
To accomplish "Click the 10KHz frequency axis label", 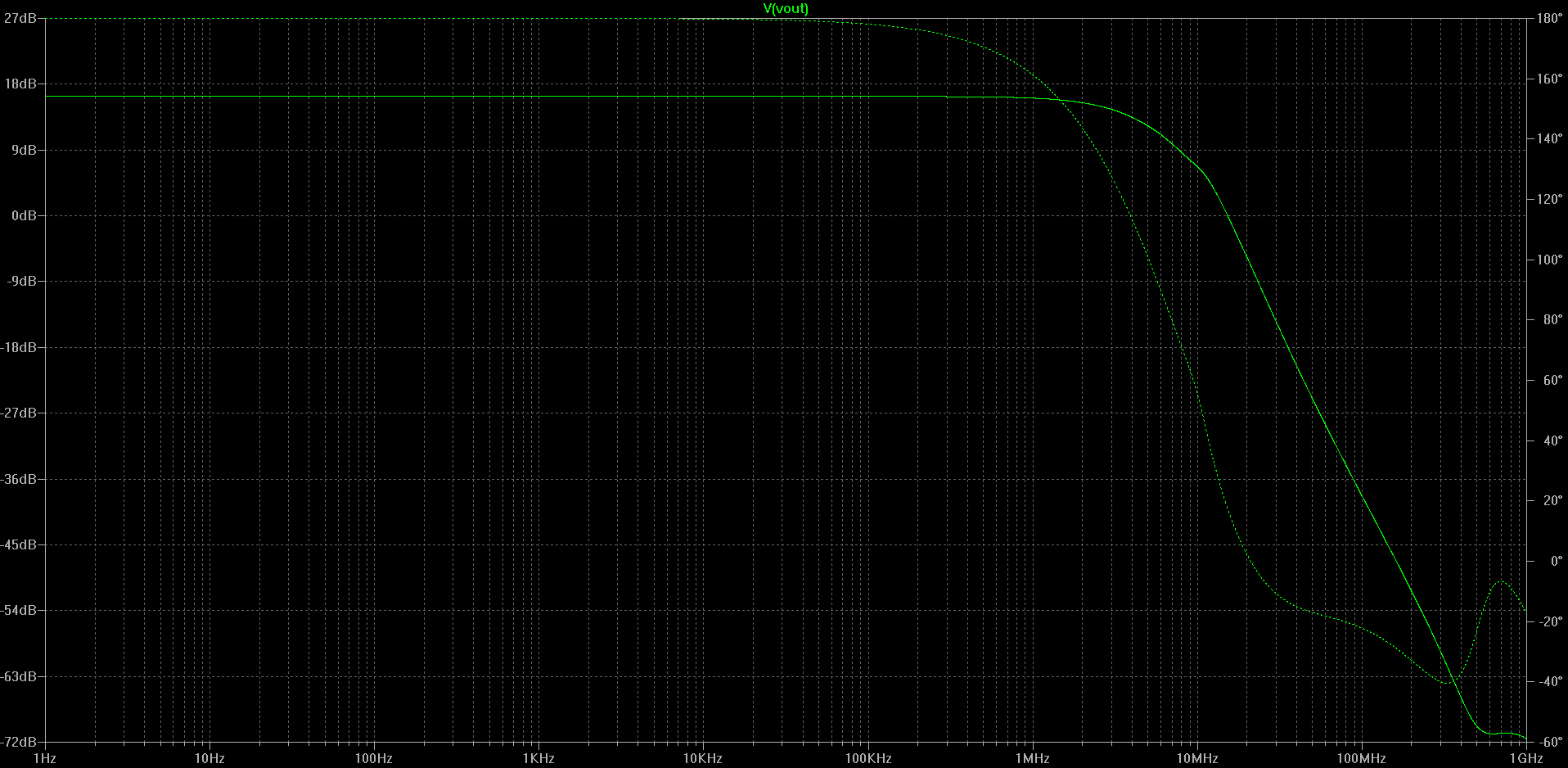I will 703,759.
